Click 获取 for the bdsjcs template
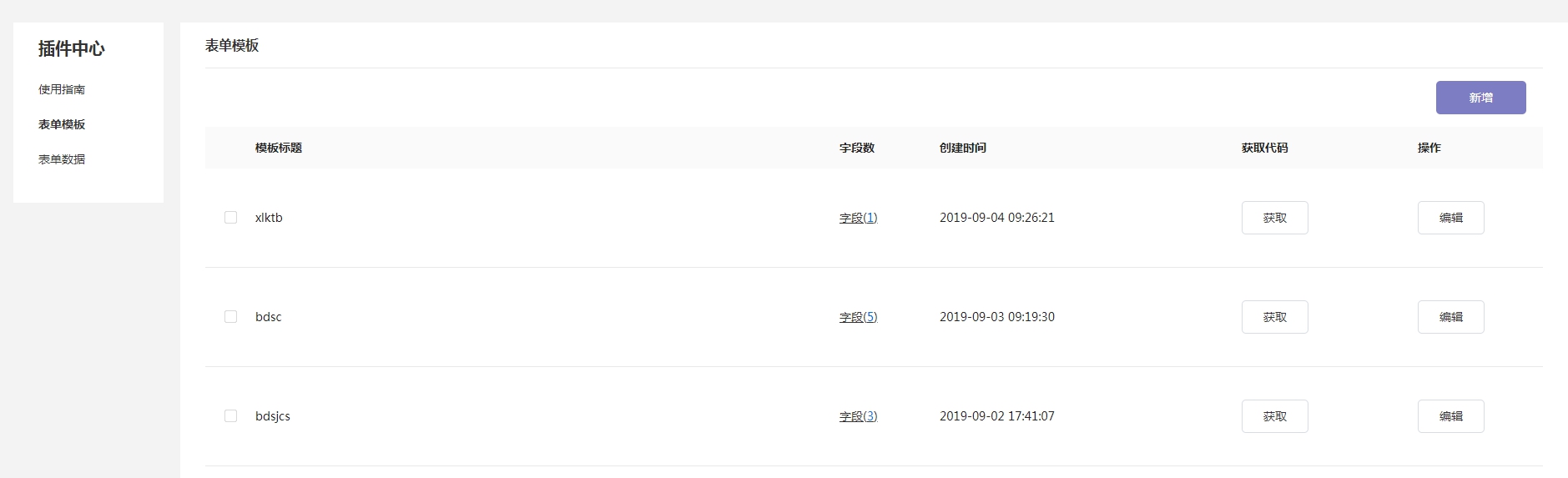The height and width of the screenshot is (478, 1568). point(1274,416)
